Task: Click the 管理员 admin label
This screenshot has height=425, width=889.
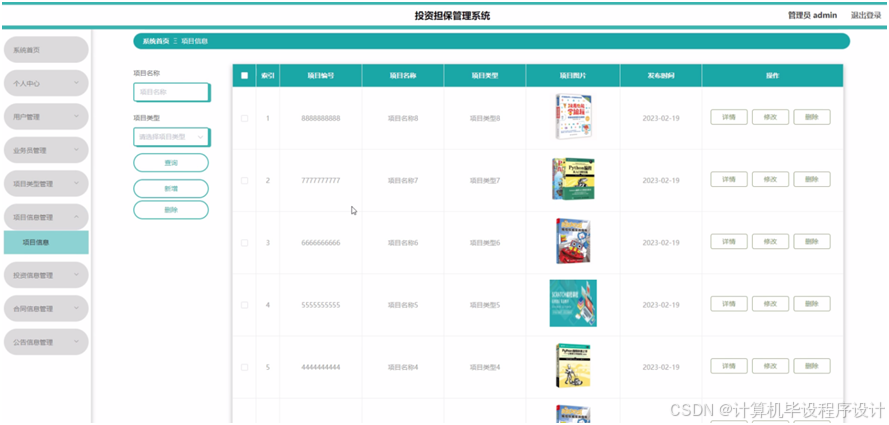Action: coord(812,15)
